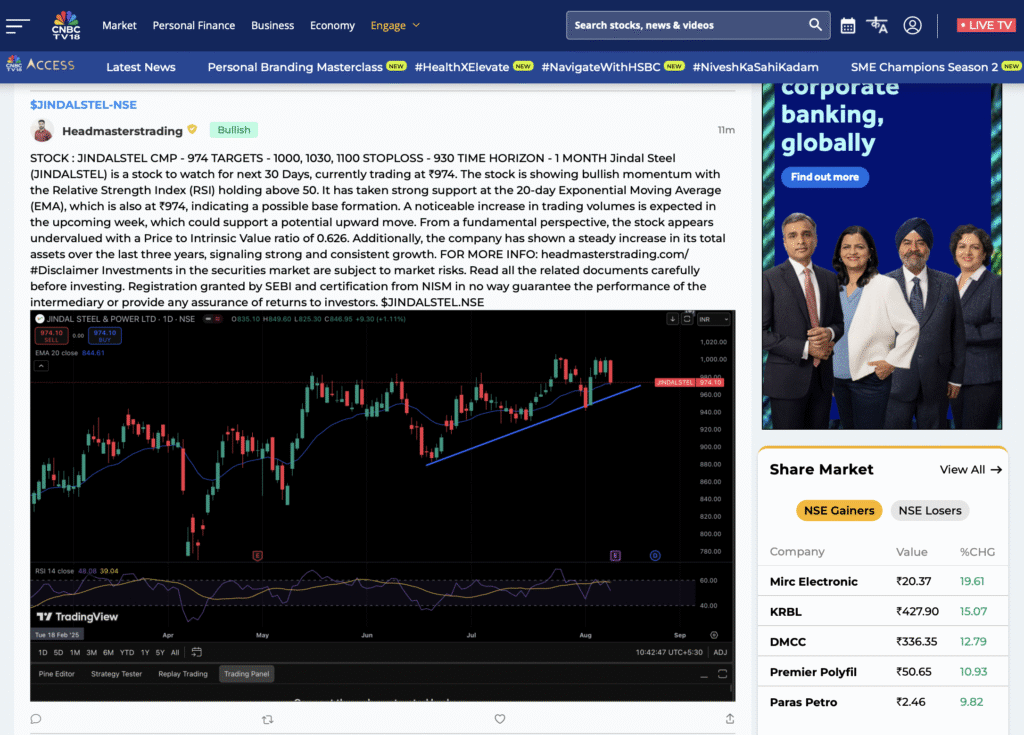Click the language translate icon
This screenshot has width=1024, height=735.
[878, 25]
